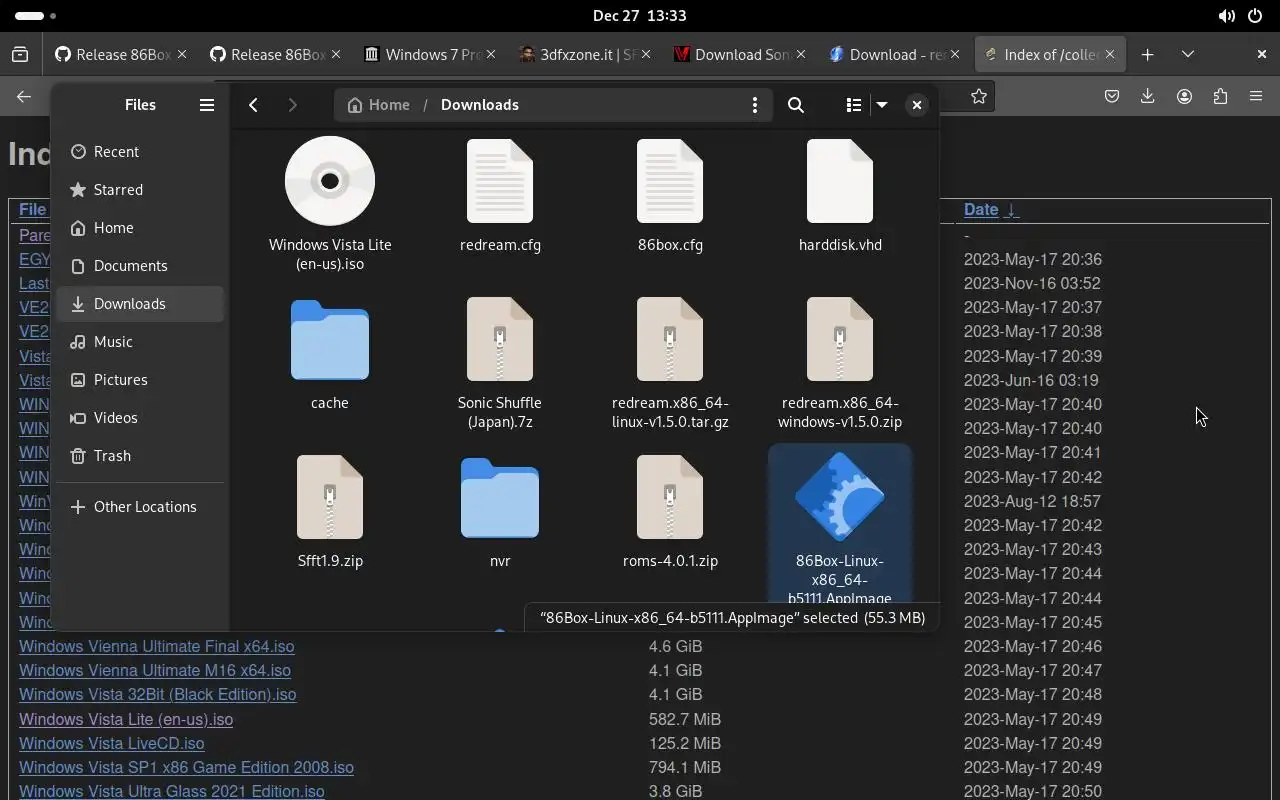Select the 86Box AppImage file icon
Screen dimensions: 1280x800
point(840,497)
